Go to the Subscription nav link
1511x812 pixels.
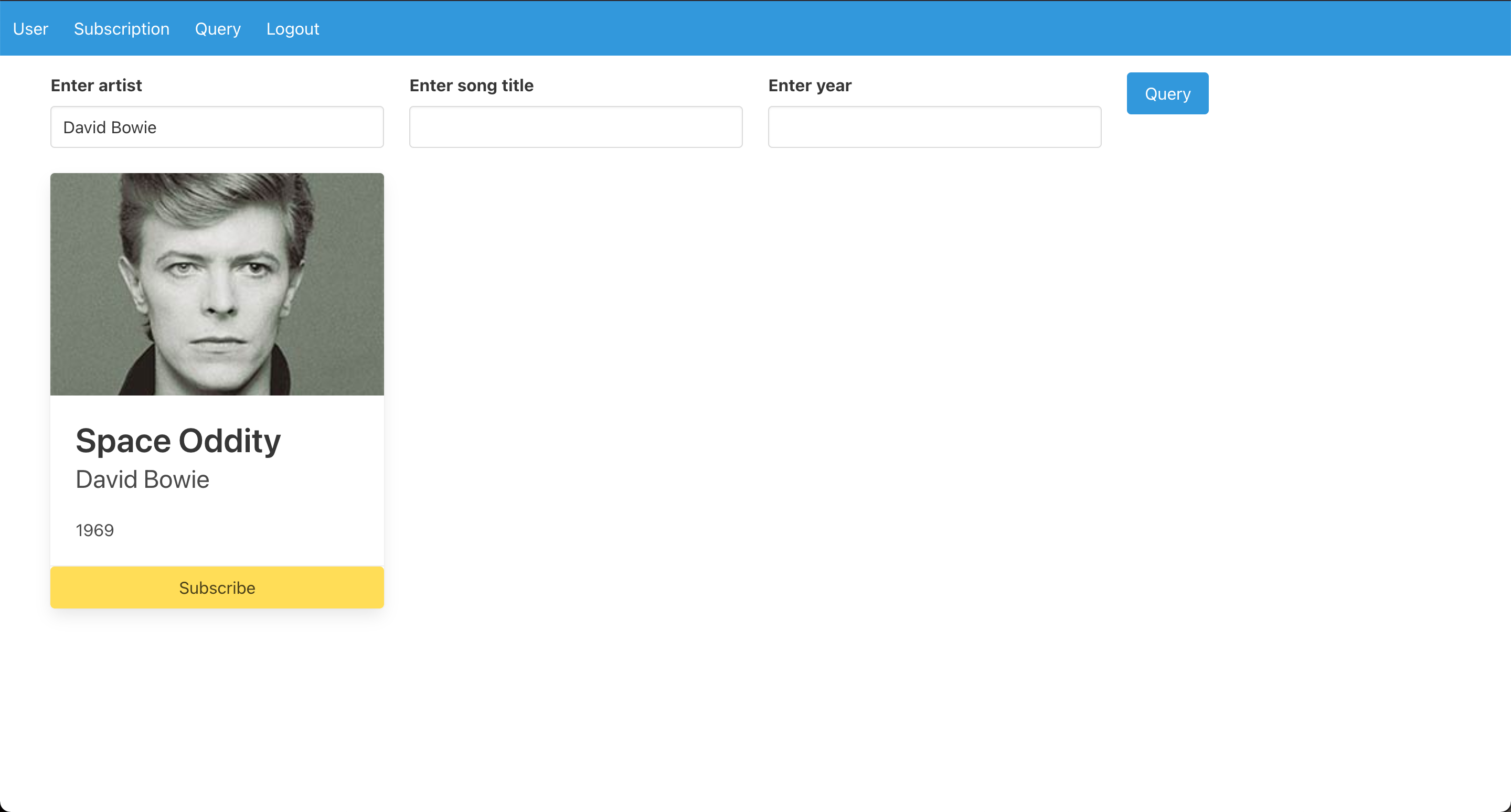(121, 29)
